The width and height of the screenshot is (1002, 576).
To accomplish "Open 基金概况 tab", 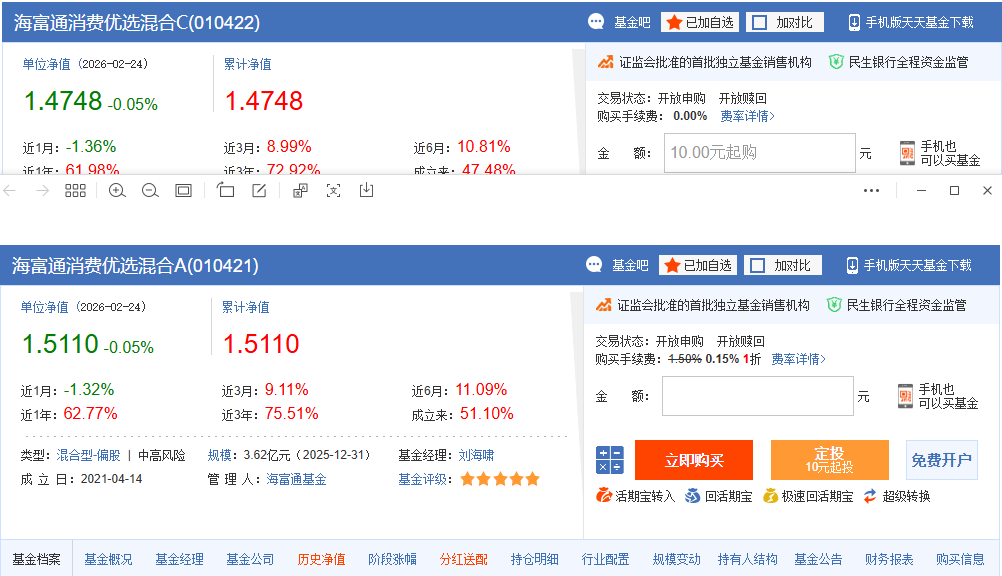I will [x=108, y=559].
